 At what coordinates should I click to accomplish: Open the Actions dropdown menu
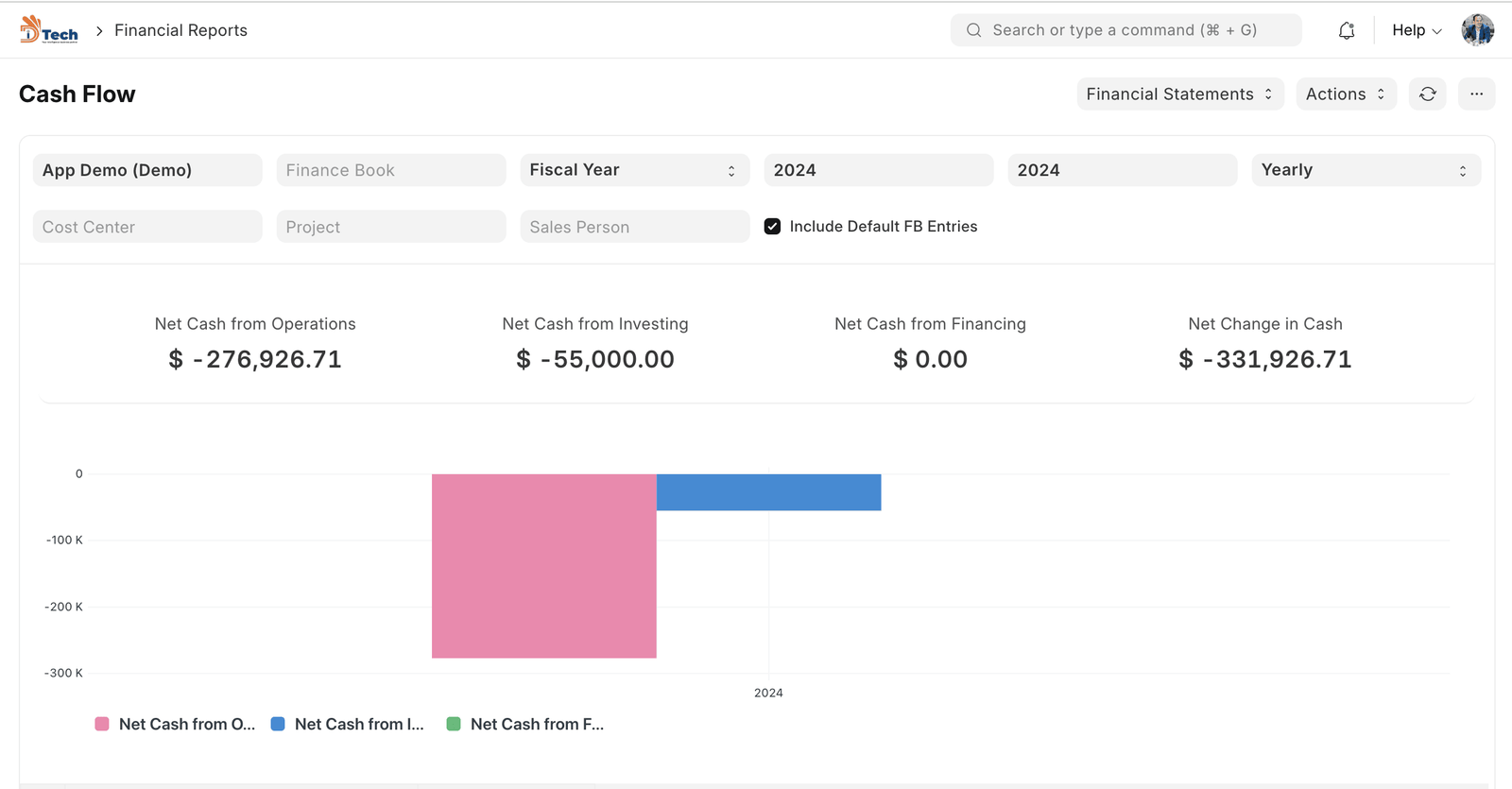[x=1346, y=94]
